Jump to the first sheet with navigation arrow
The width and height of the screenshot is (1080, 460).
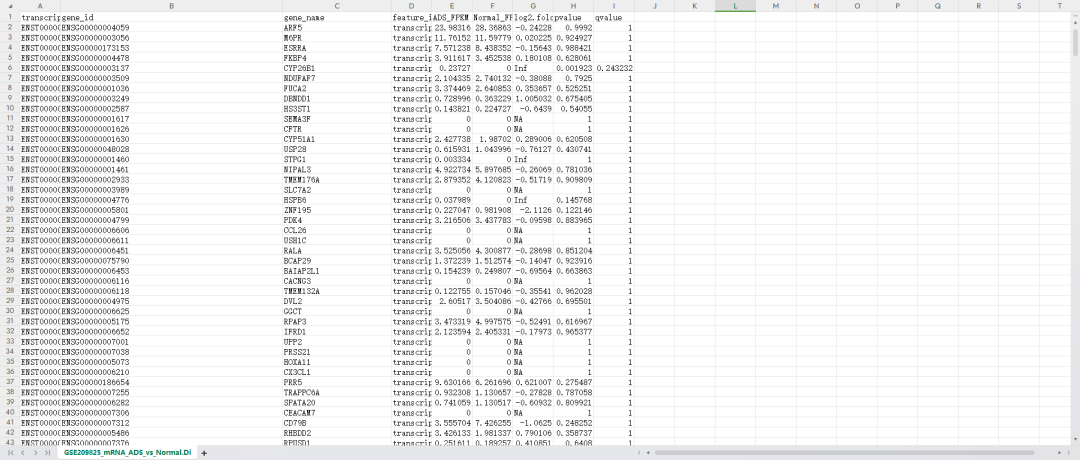(13, 453)
